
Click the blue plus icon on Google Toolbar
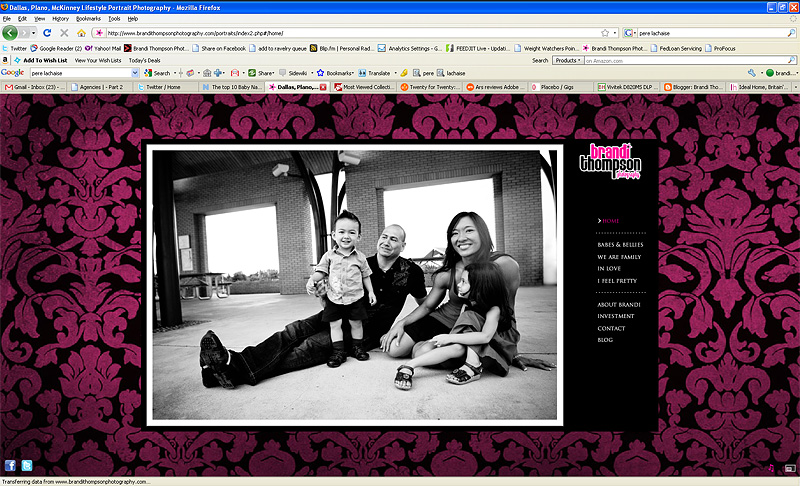pyautogui.click(x=218, y=73)
